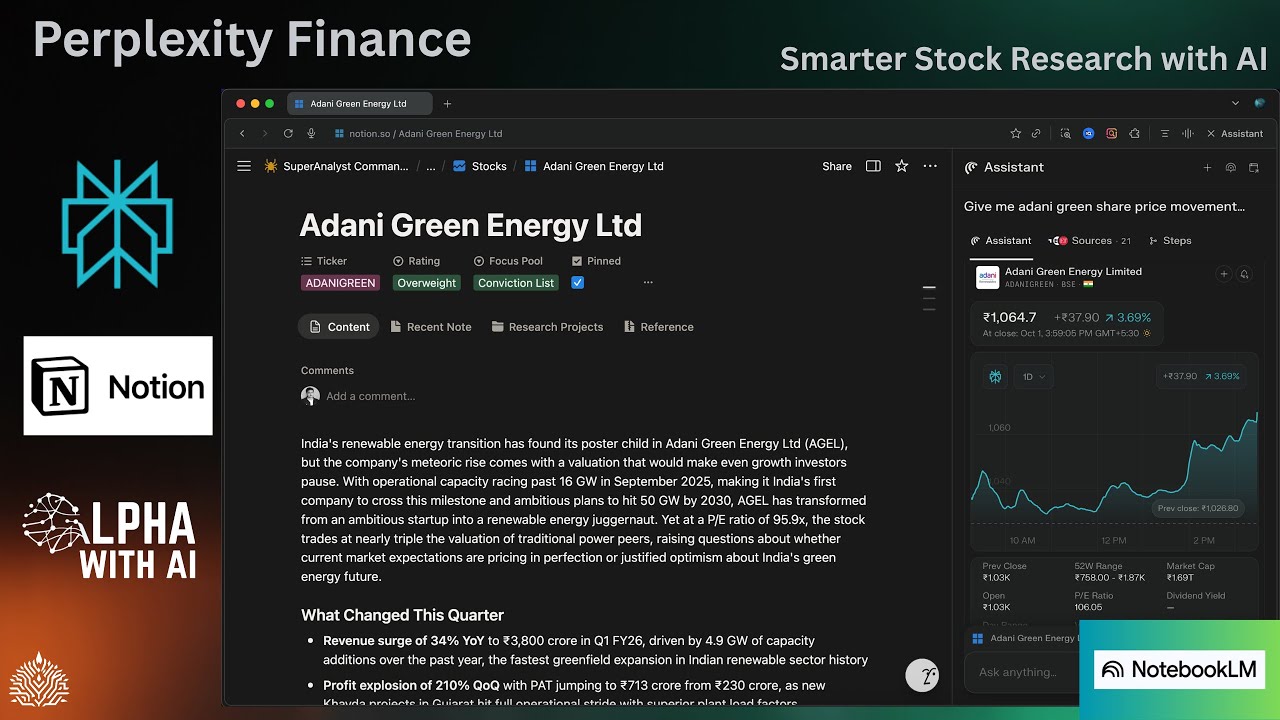Image resolution: width=1280 pixels, height=720 pixels.
Task: Open the browser extensions puzzle icon
Action: click(1134, 133)
